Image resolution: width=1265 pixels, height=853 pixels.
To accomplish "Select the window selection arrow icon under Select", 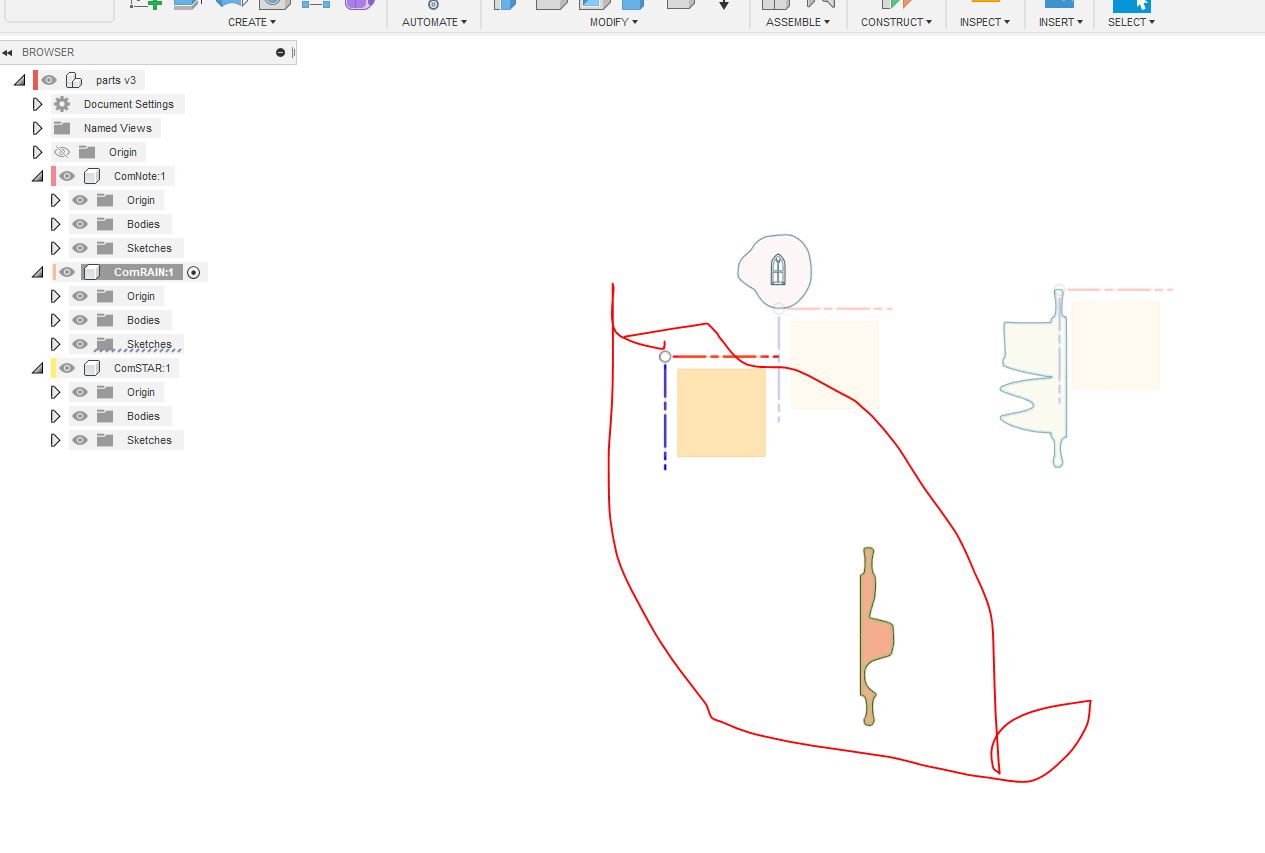I will click(x=1131, y=4).
